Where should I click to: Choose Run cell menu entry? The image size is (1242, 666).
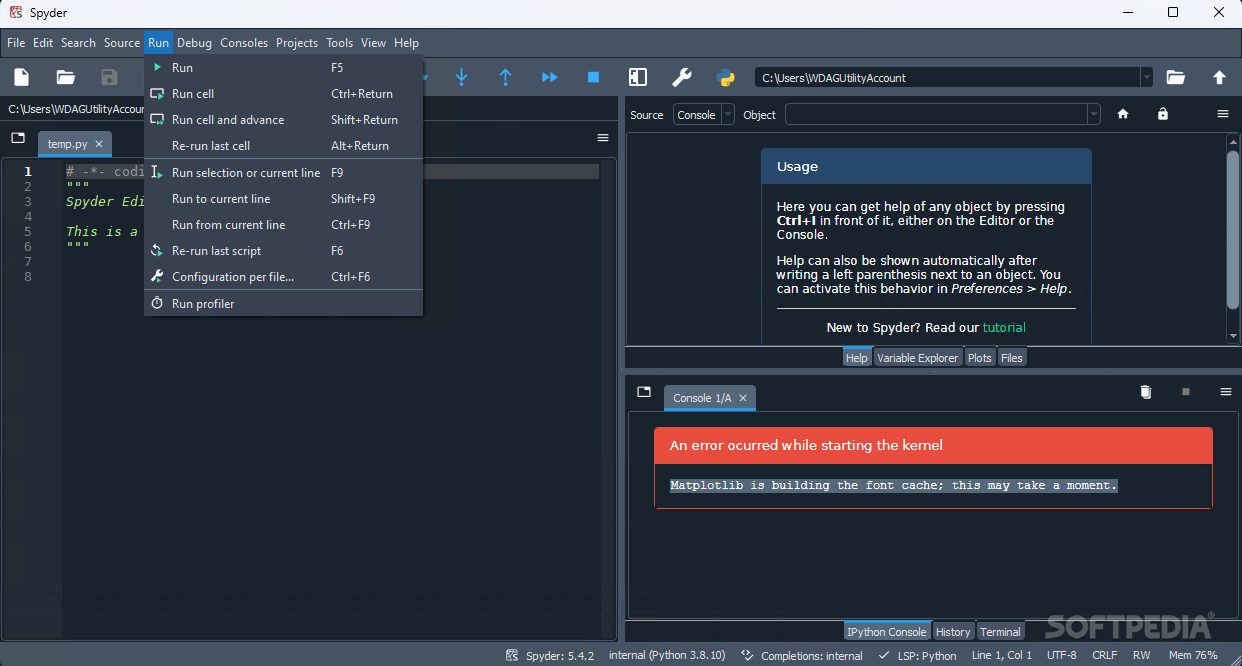284,94
